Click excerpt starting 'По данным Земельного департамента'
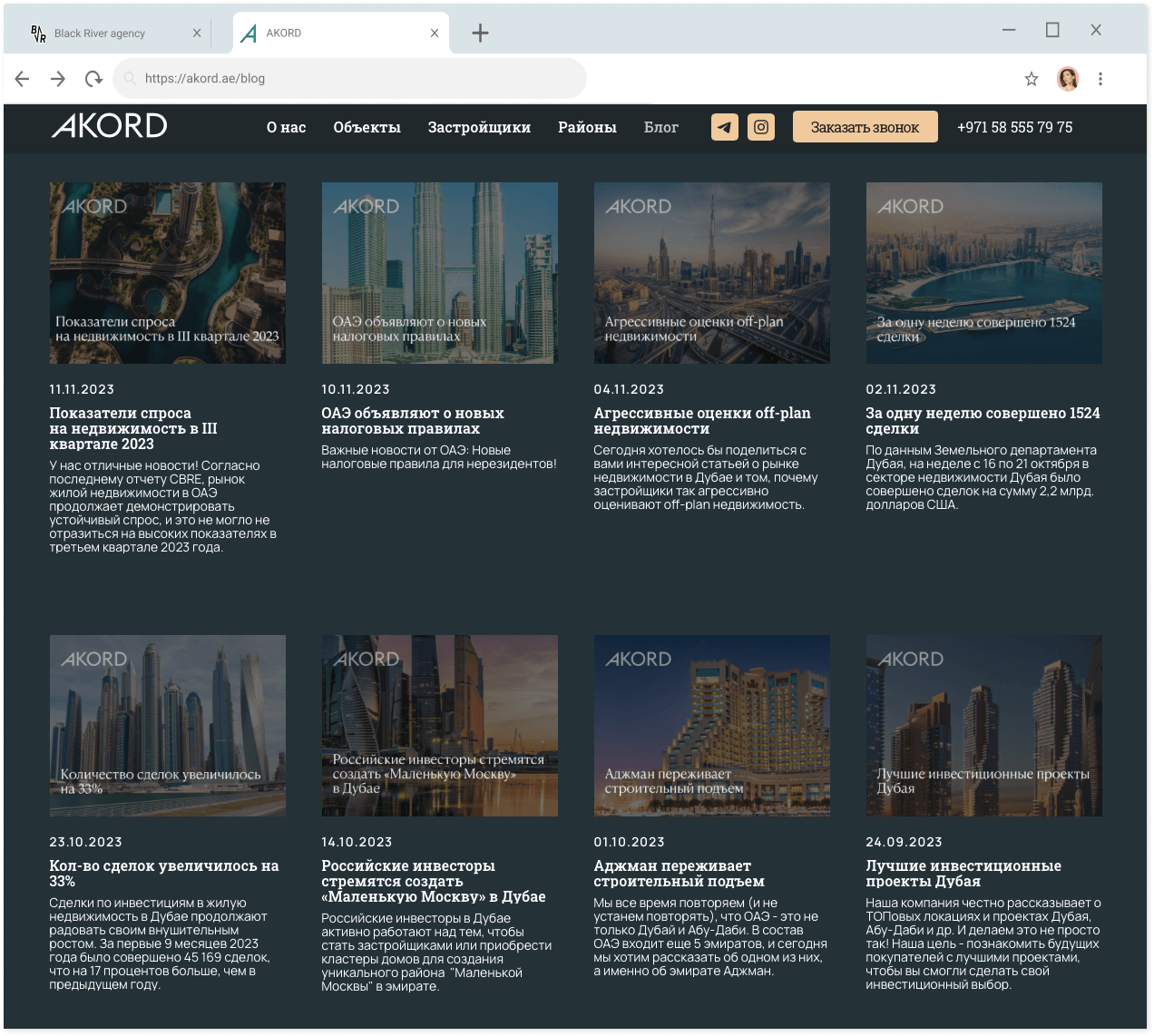The image size is (1154, 1036). [x=981, y=477]
